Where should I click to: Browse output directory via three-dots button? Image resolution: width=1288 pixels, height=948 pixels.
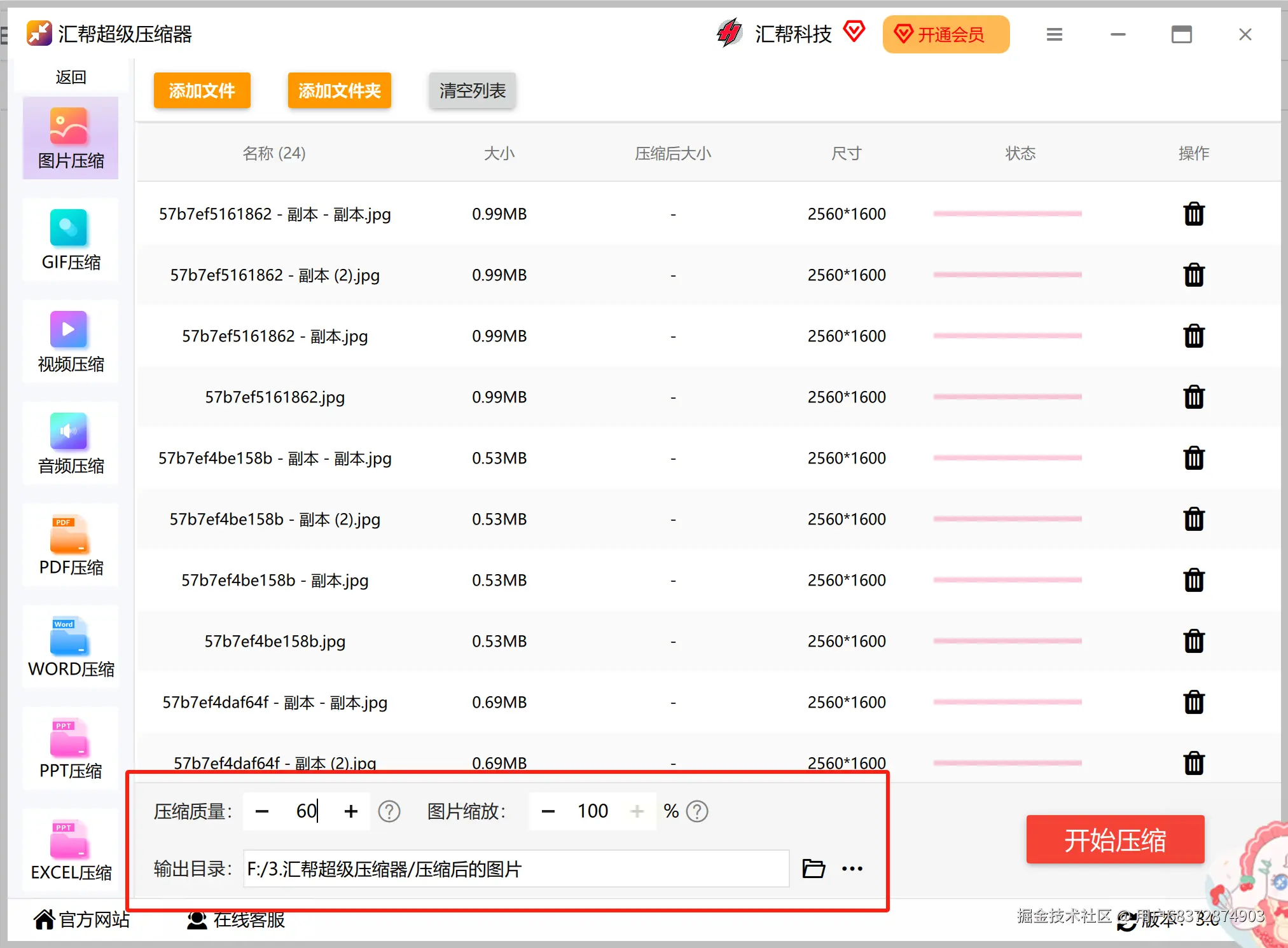(852, 869)
